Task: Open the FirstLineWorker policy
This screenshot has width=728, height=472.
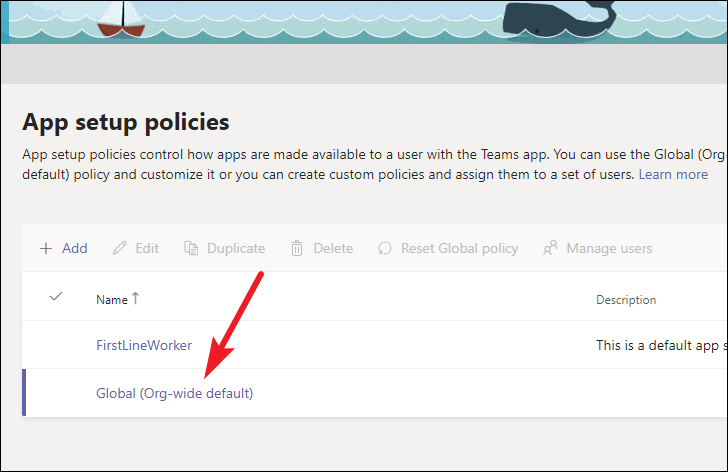Action: [144, 345]
